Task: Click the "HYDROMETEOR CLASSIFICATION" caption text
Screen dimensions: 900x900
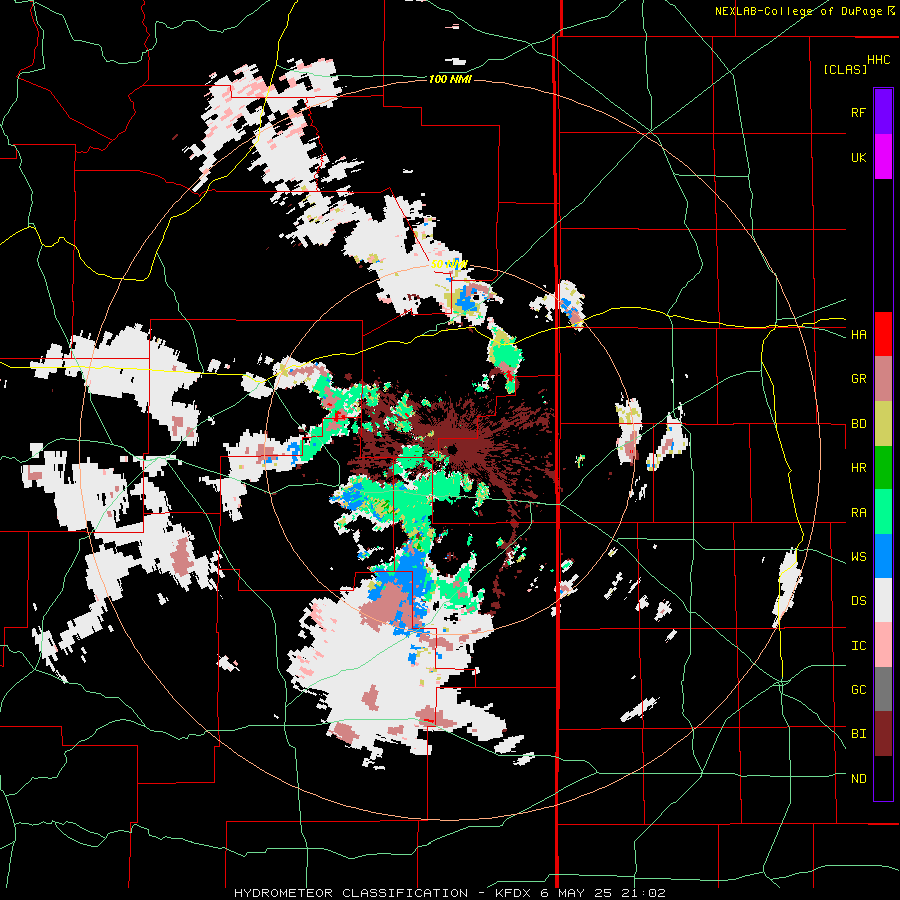Action: (x=351, y=893)
